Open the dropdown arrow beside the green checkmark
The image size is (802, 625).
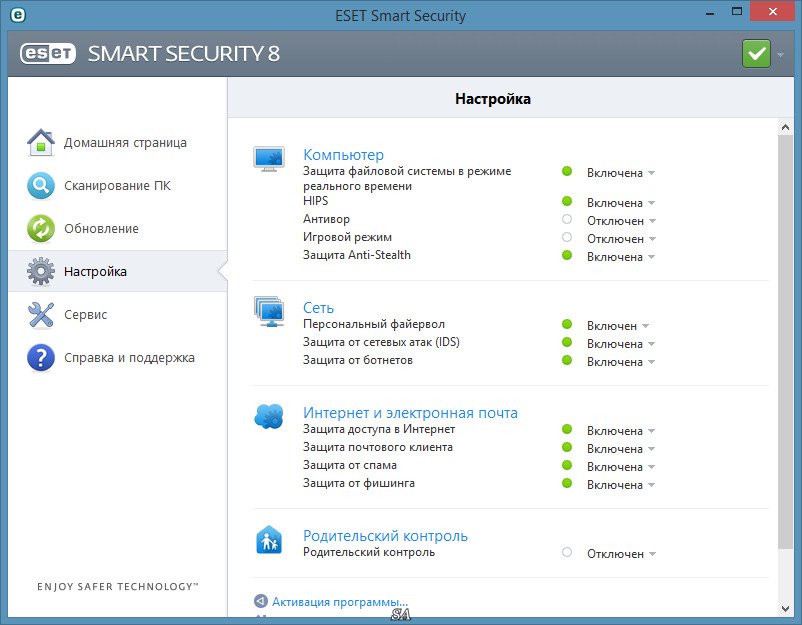tap(780, 54)
